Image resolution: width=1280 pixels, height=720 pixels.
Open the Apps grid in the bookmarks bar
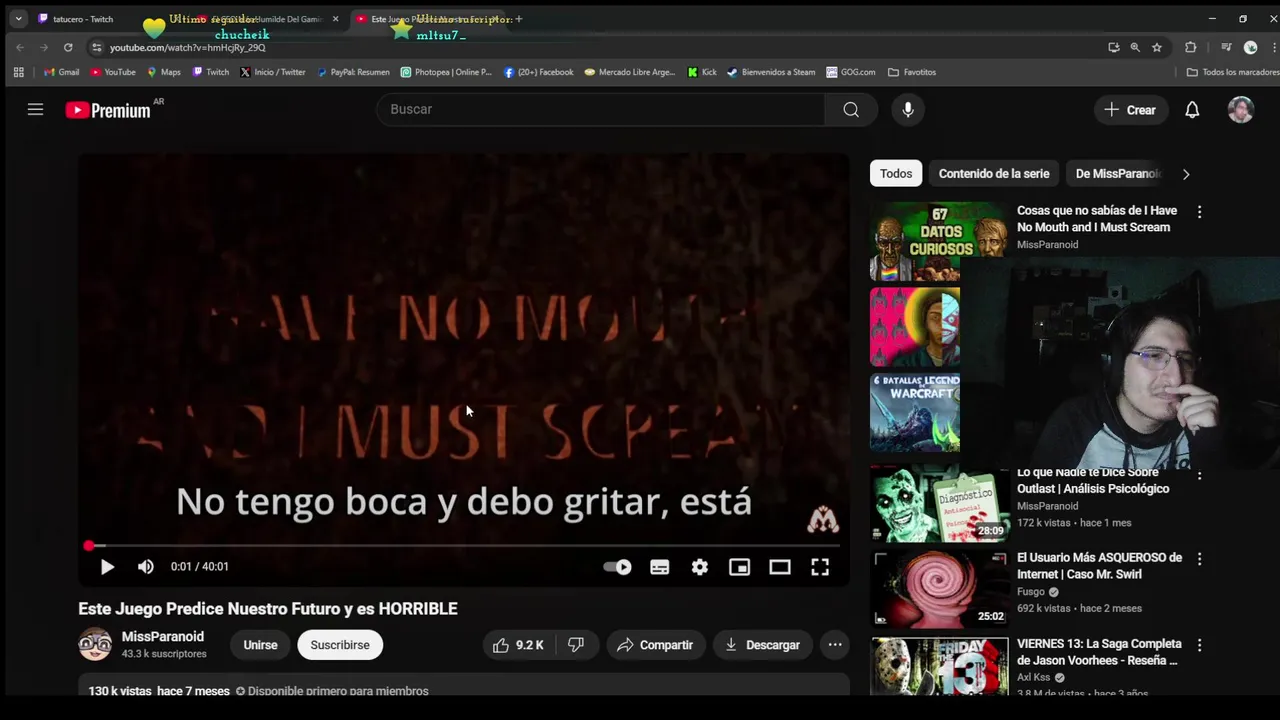pyautogui.click(x=18, y=72)
